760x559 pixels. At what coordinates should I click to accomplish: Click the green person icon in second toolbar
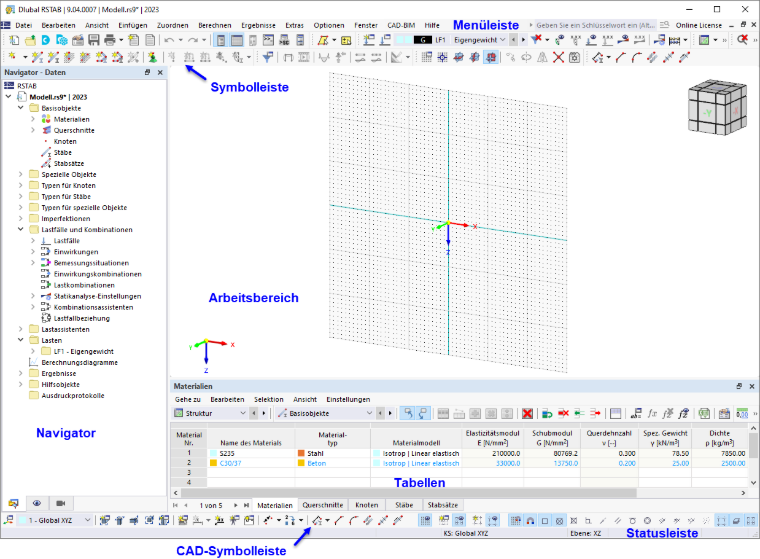(x=153, y=58)
